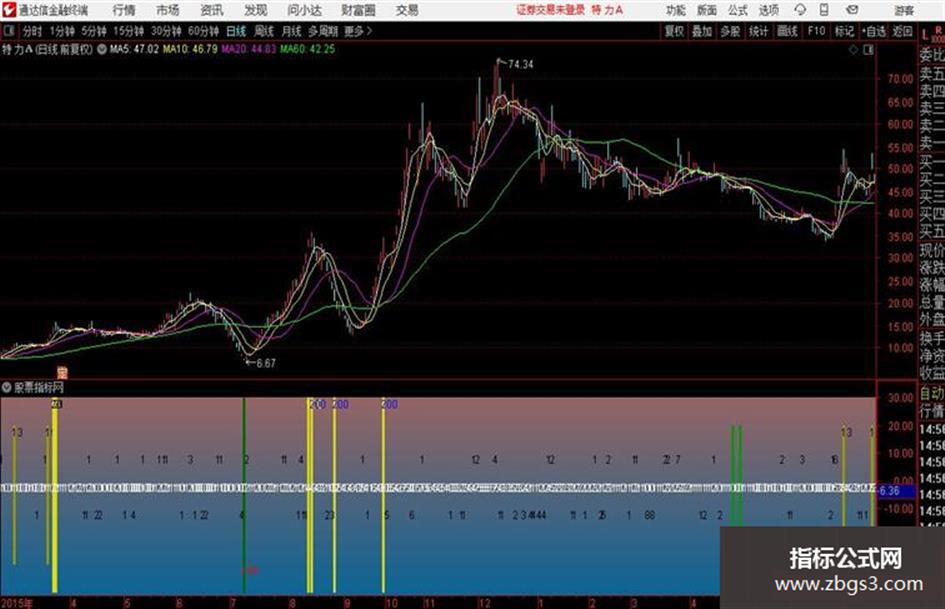Viewport: 945px width, 609px height.
Task: Open the 市场 menu
Action: [168, 10]
